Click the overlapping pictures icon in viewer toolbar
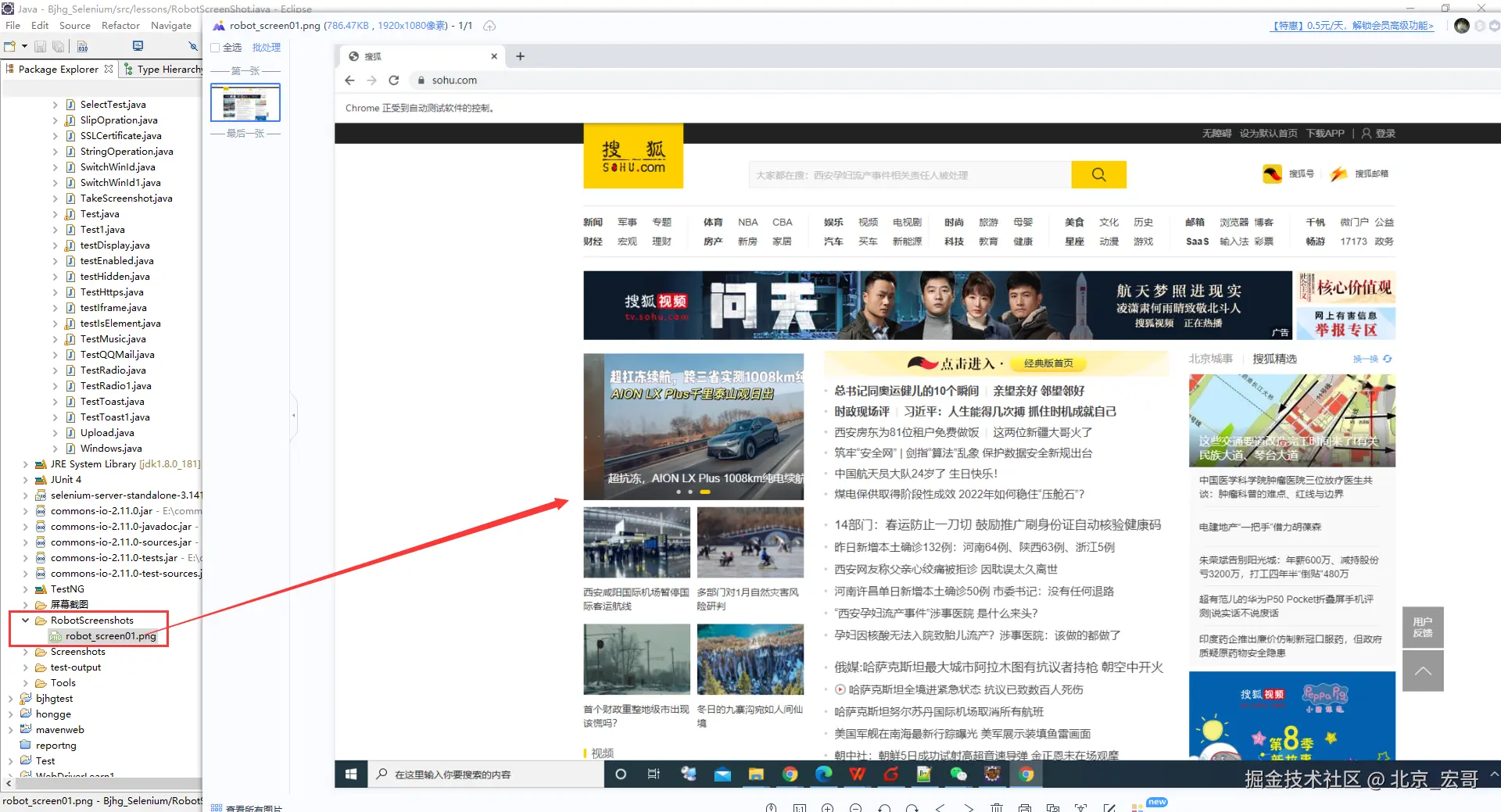Image resolution: width=1501 pixels, height=812 pixels. pos(1053,807)
